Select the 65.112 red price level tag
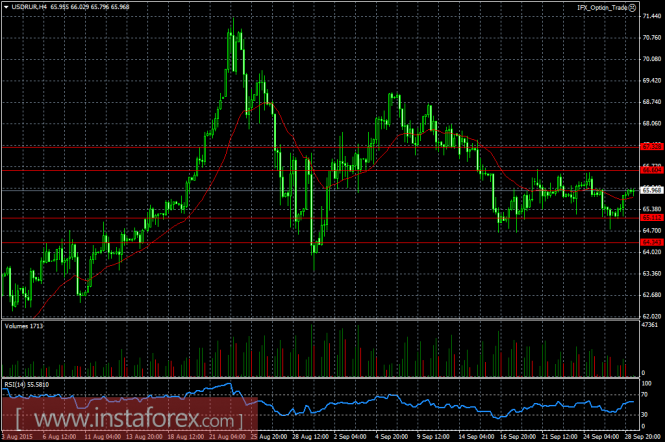The width and height of the screenshot is (665, 442). (652, 218)
